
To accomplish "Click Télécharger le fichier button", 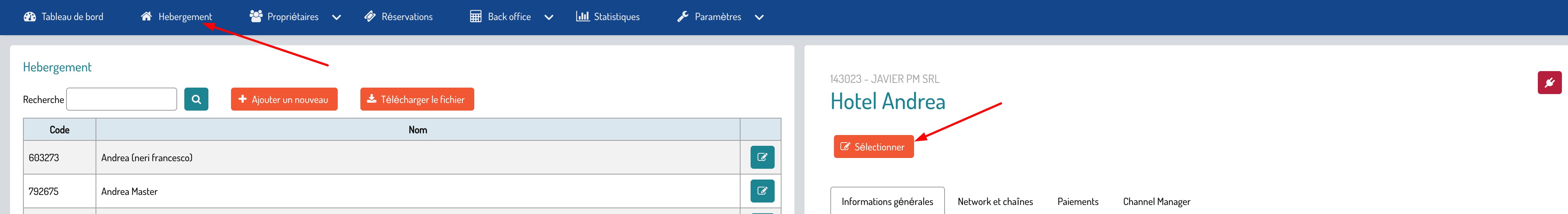I will coord(417,99).
